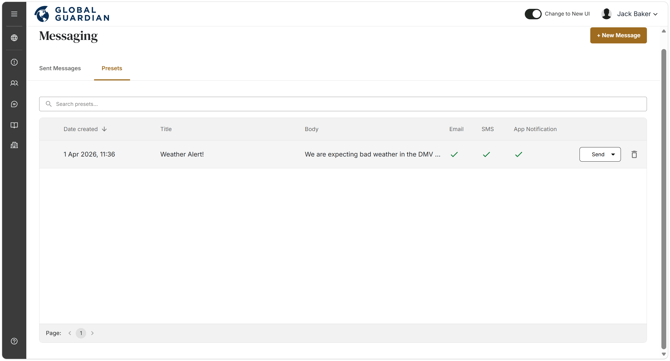
Task: Delete the Weather Alert! preset via trash icon
Action: (x=634, y=155)
